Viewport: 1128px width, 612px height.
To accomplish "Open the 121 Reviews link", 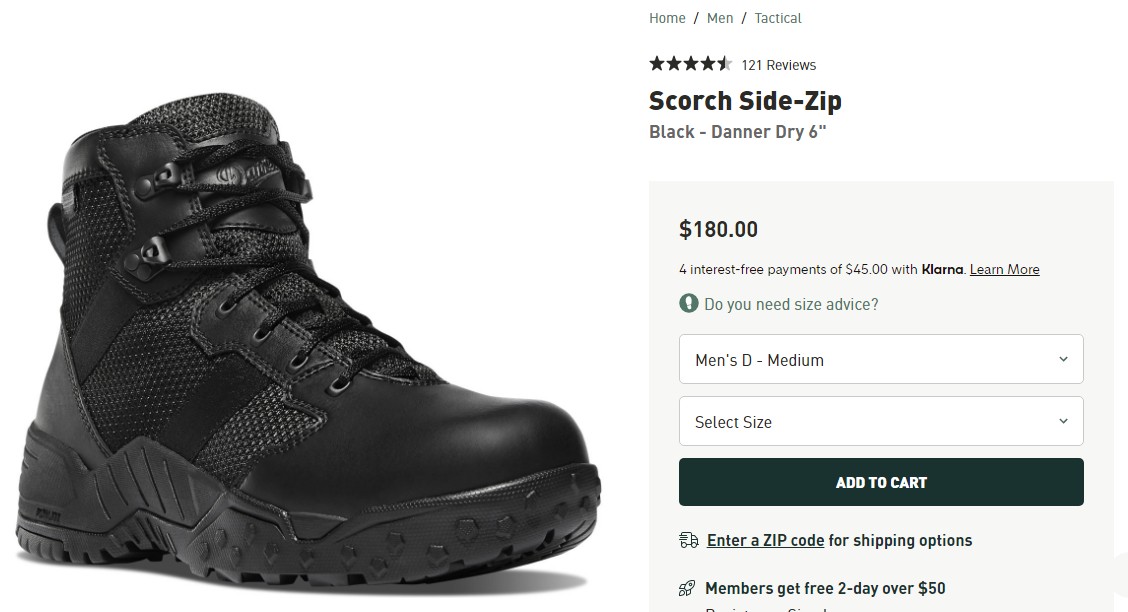I will coord(778,65).
